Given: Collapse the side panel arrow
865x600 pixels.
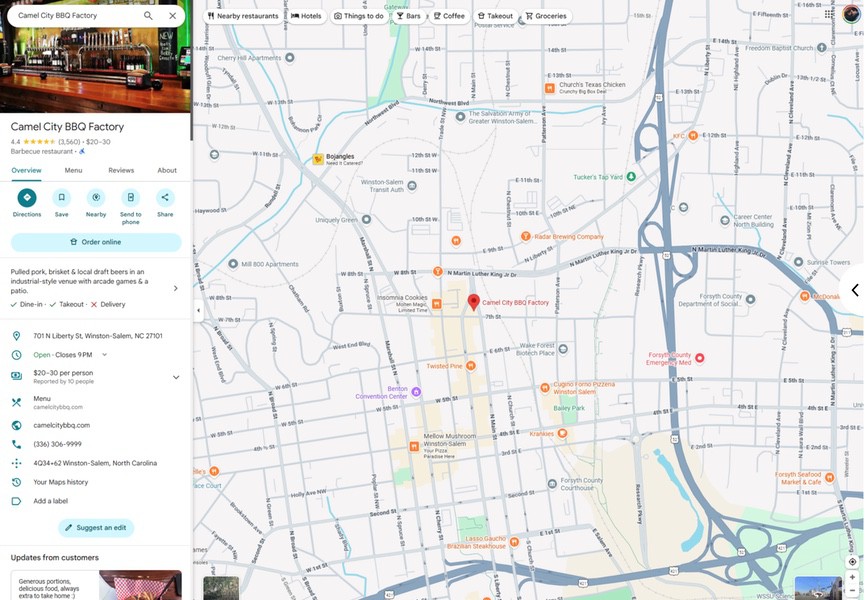Looking at the screenshot, I should tap(199, 310).
